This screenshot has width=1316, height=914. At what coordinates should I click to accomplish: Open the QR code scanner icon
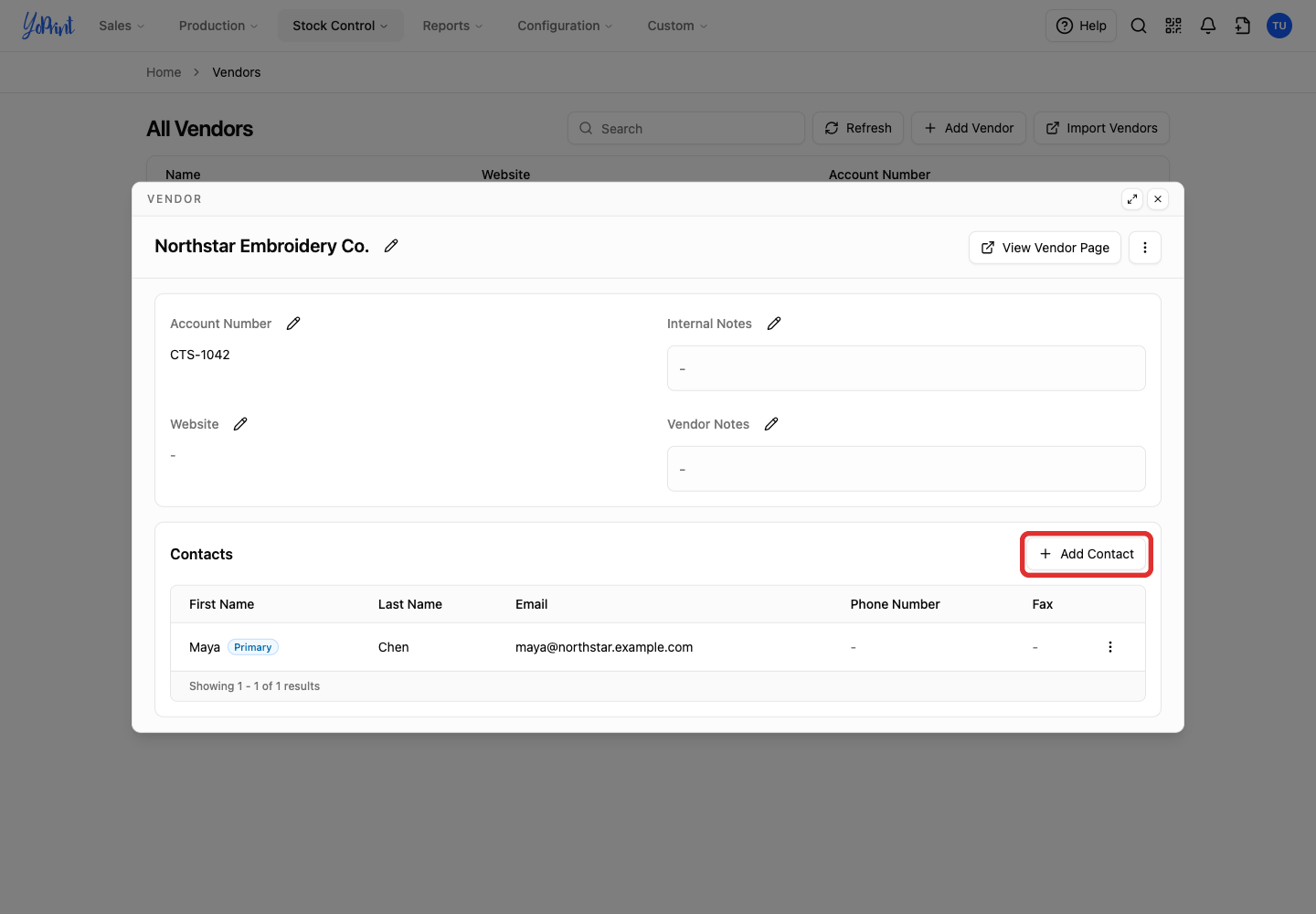click(1173, 26)
